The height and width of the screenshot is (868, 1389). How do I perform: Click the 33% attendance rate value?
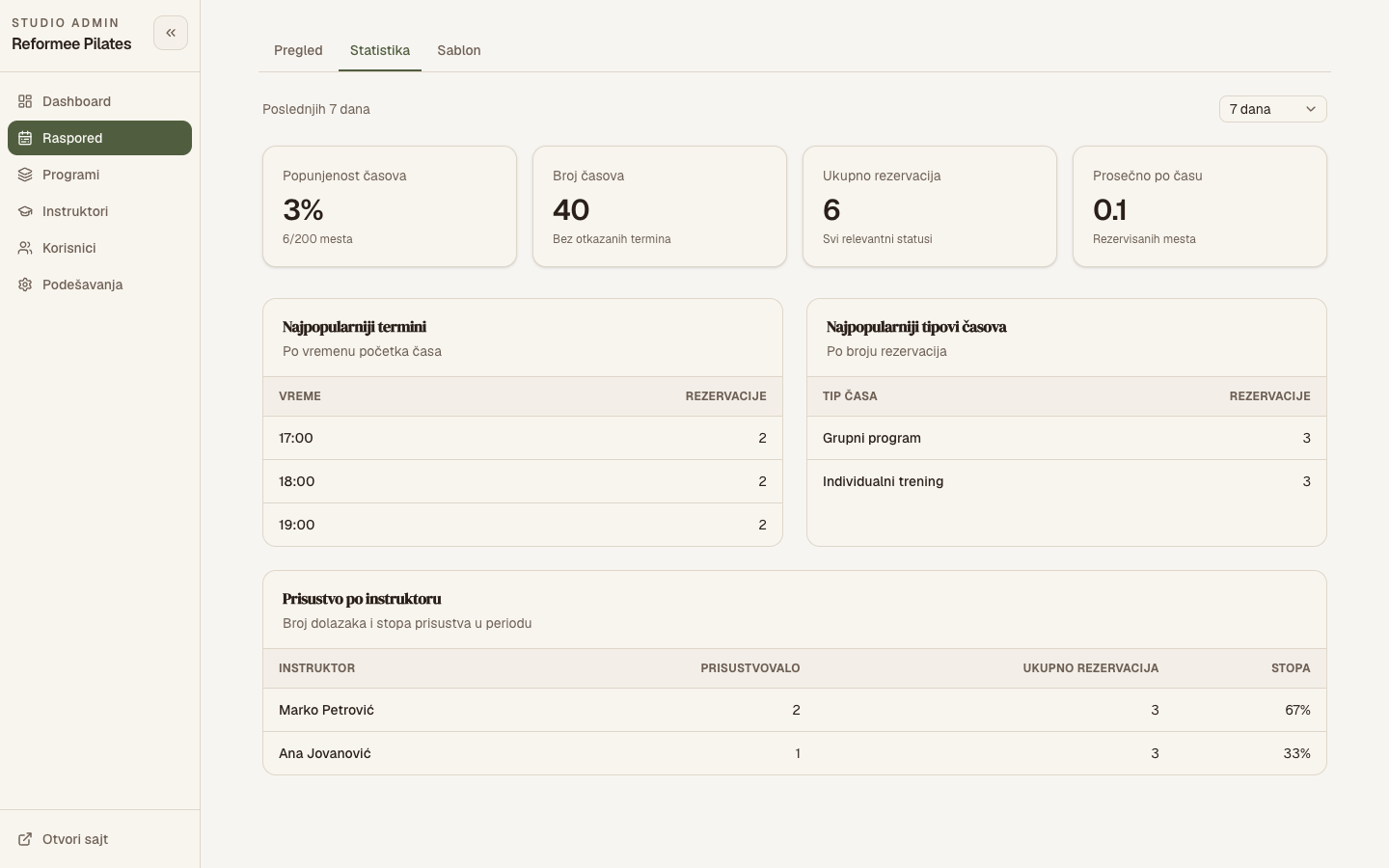1296,753
